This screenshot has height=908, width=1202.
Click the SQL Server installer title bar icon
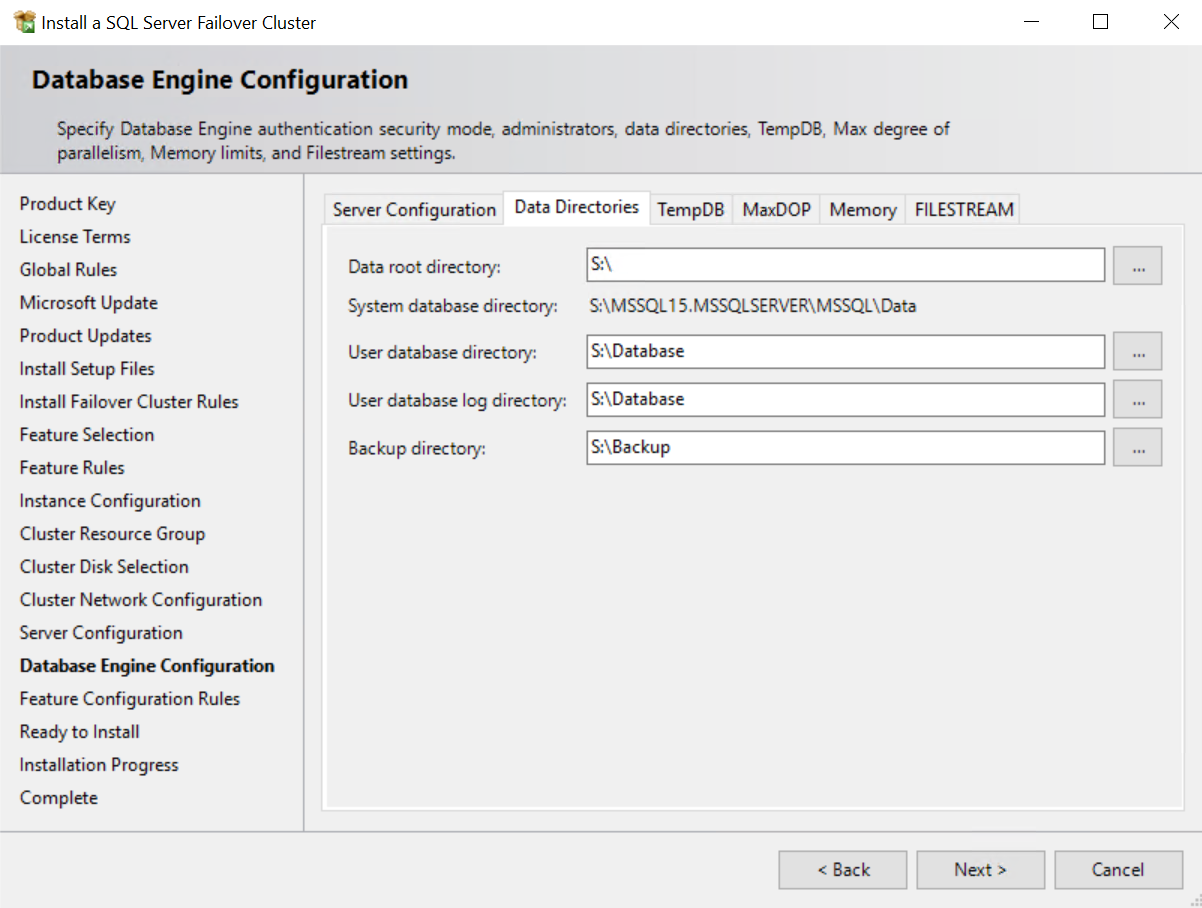[22, 21]
